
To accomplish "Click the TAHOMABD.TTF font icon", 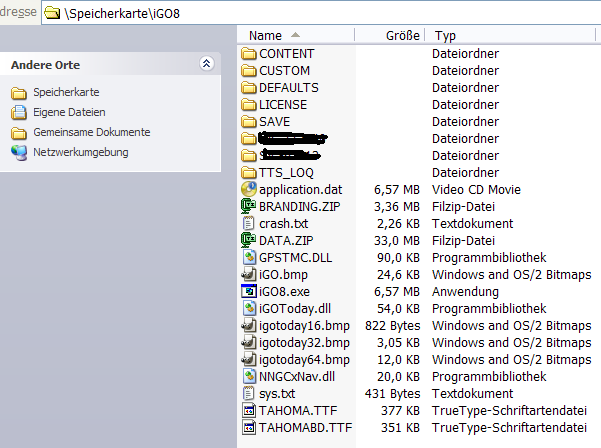I will tap(249, 427).
